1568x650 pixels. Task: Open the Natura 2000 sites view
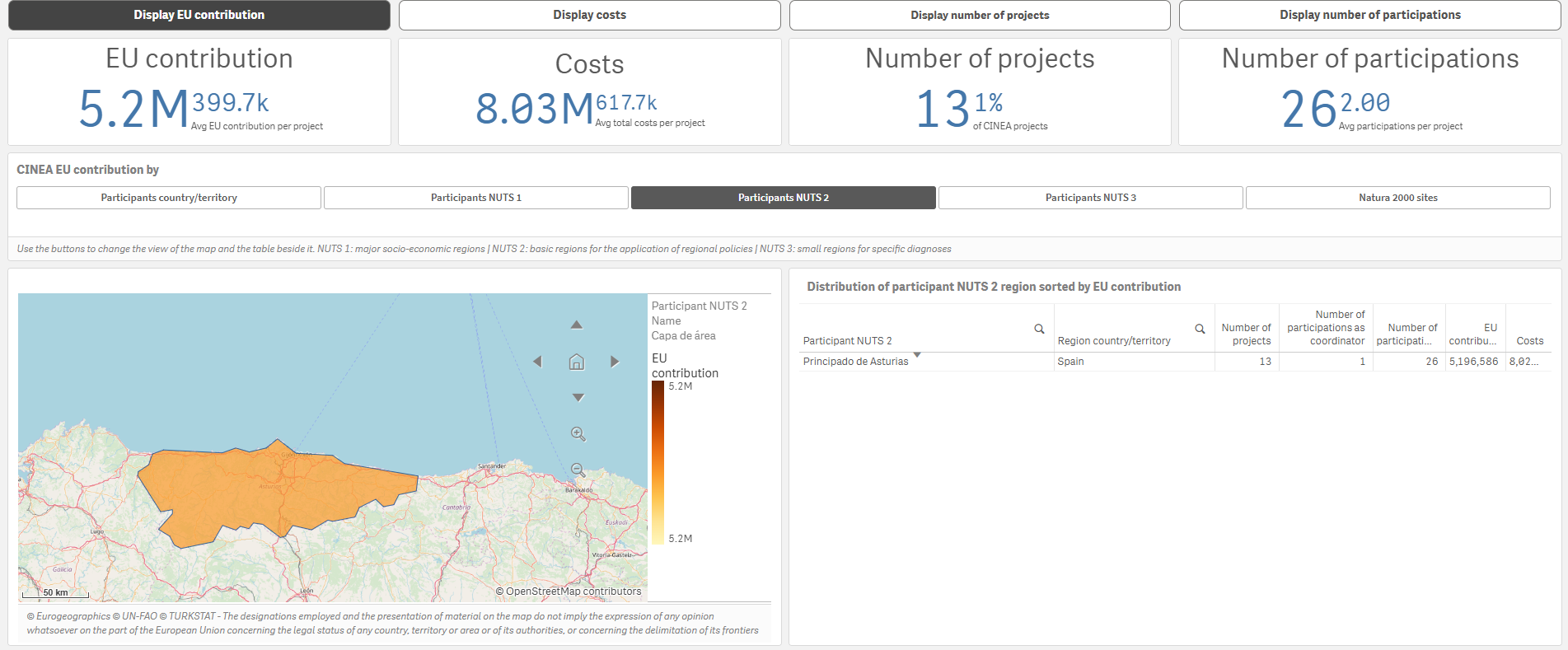(x=1397, y=198)
